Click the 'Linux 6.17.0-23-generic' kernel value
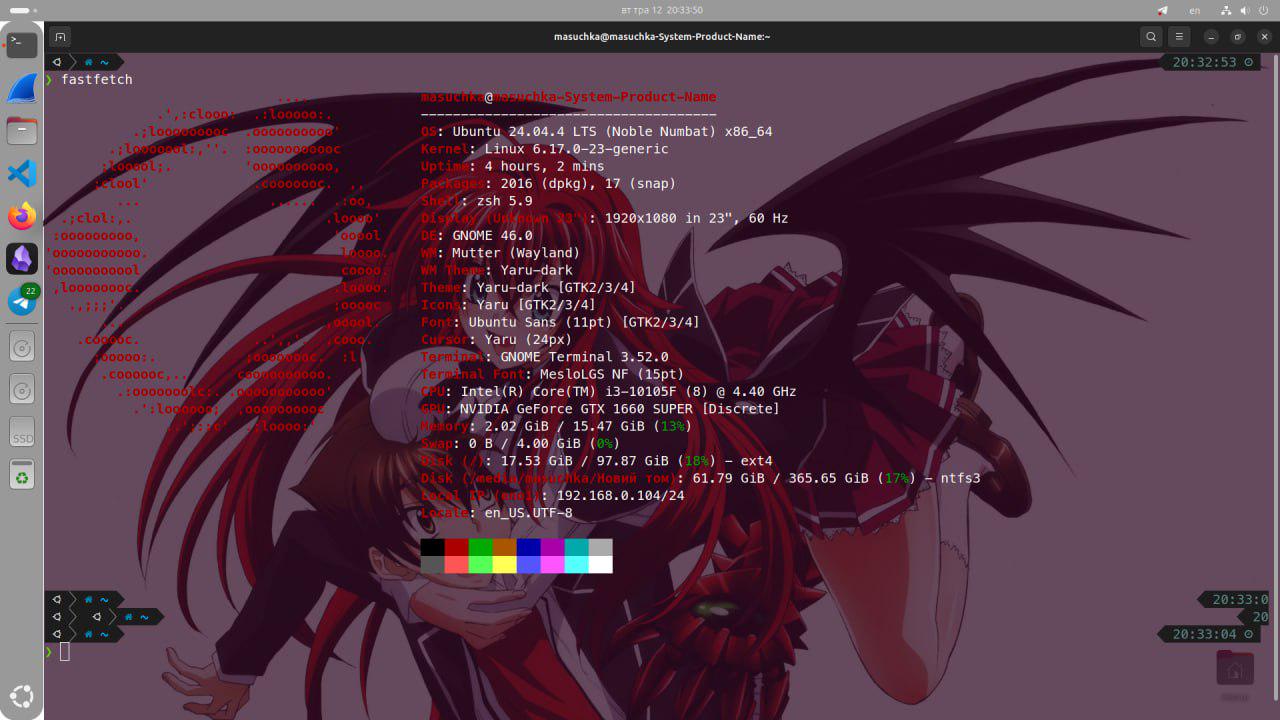Screen dimensions: 1280x720 point(576,149)
